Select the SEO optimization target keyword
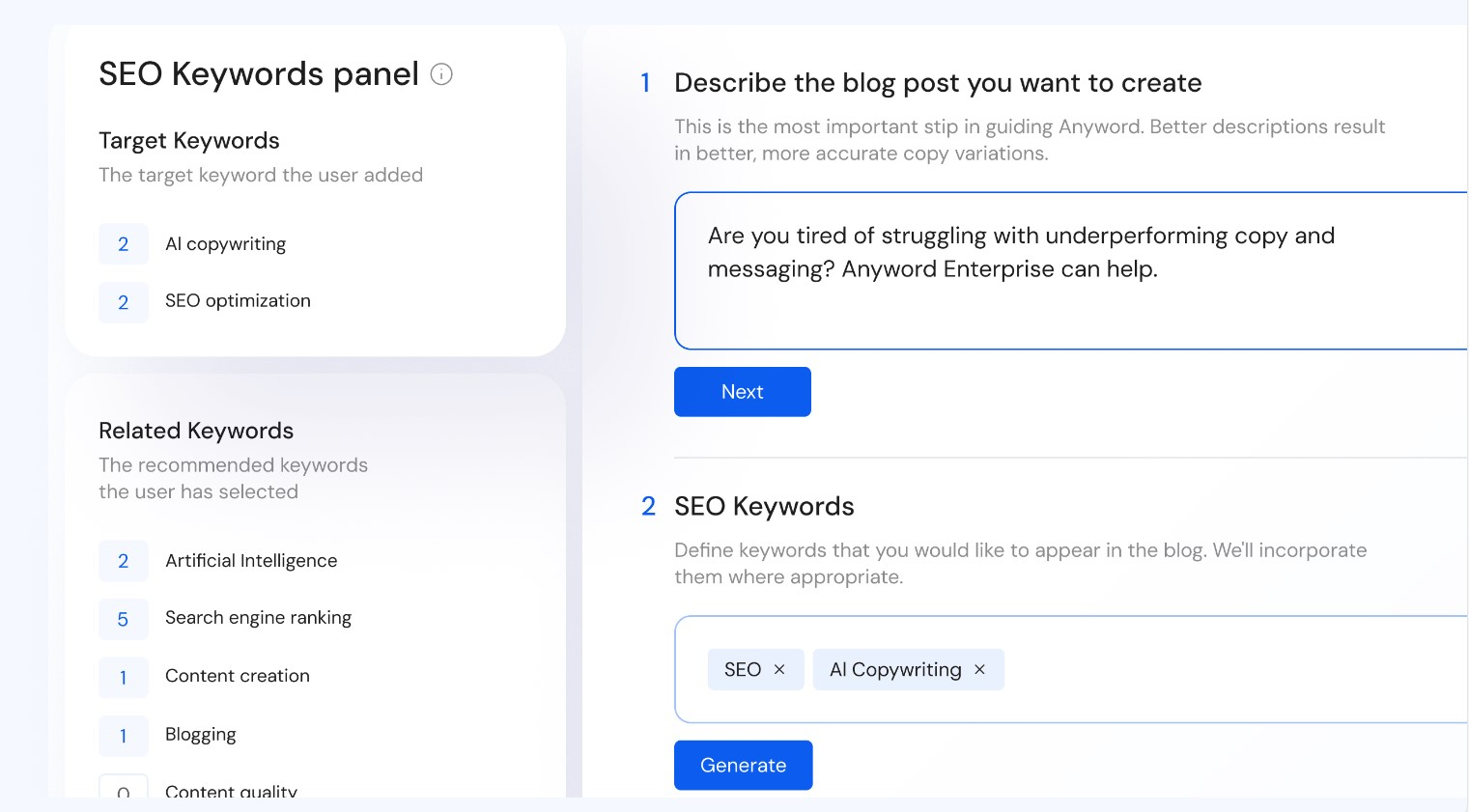The height and width of the screenshot is (812, 1469). coord(238,301)
